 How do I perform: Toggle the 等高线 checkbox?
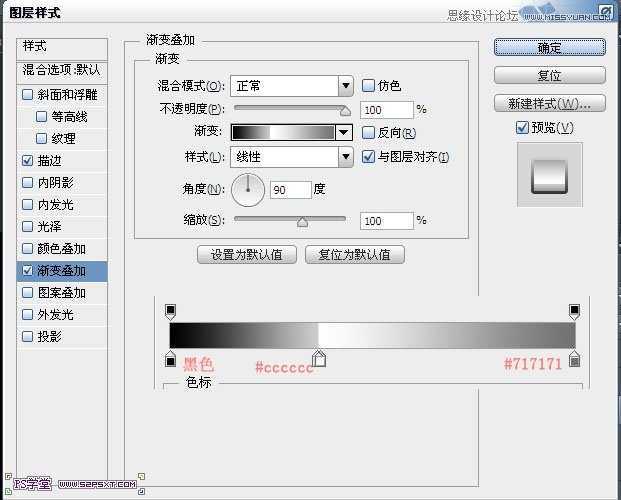click(x=41, y=116)
